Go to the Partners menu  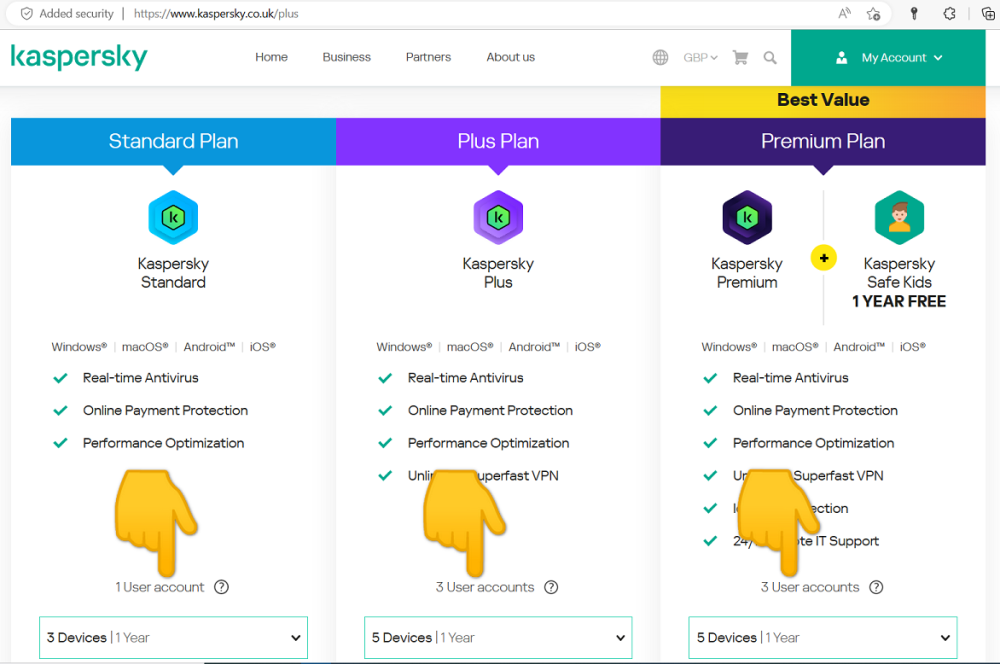[428, 57]
